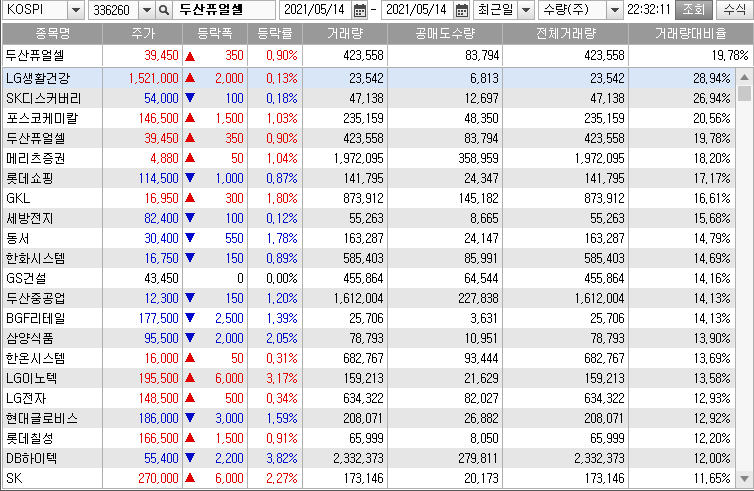Select the GS건설 row
This screenshot has width=754, height=491.
coord(369,278)
